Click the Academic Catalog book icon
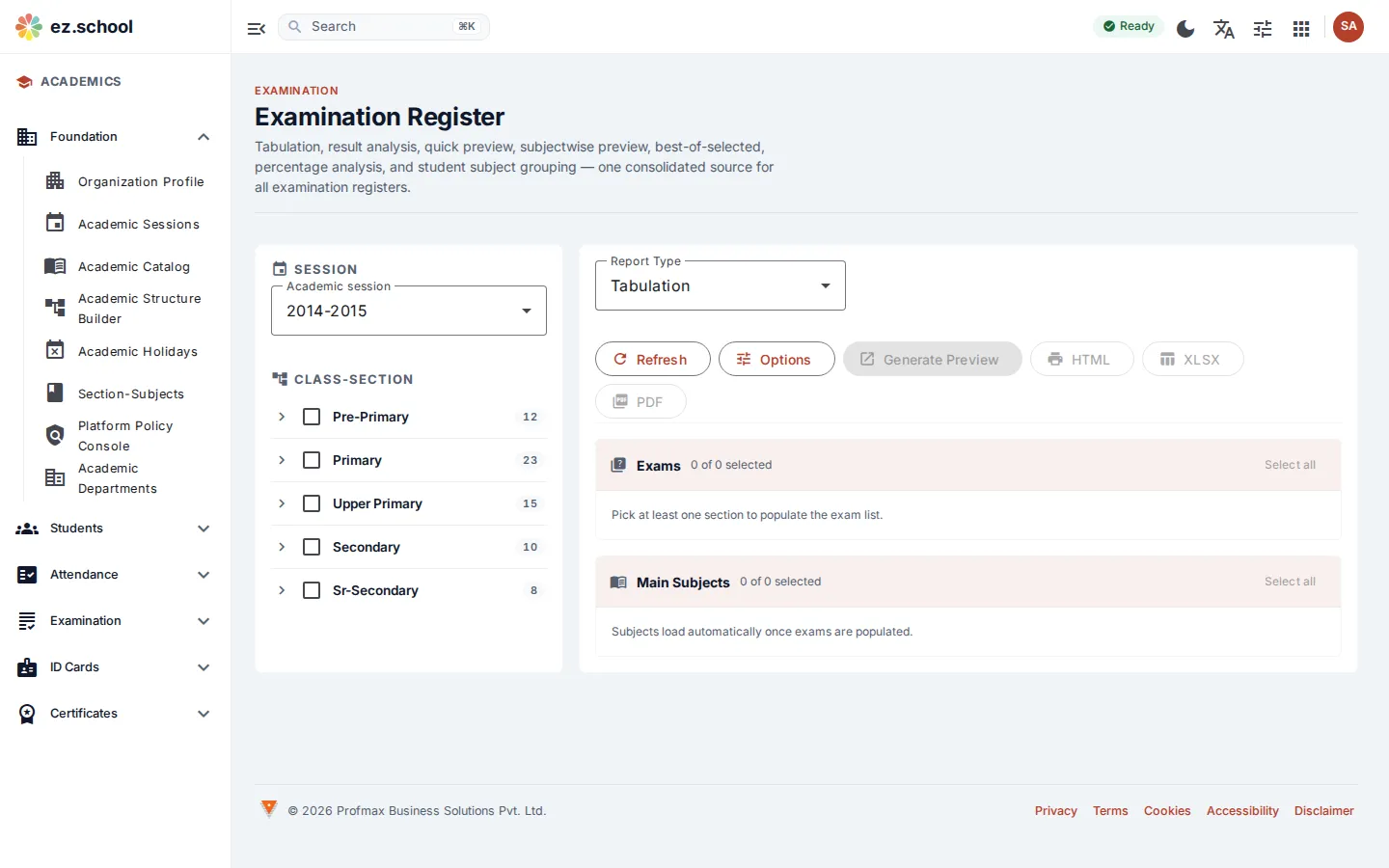 click(55, 266)
